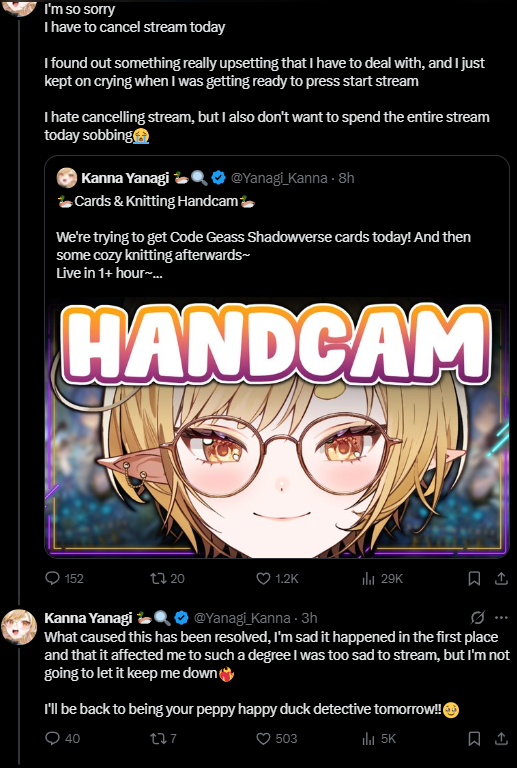View analytics showing 29K views

(382, 578)
